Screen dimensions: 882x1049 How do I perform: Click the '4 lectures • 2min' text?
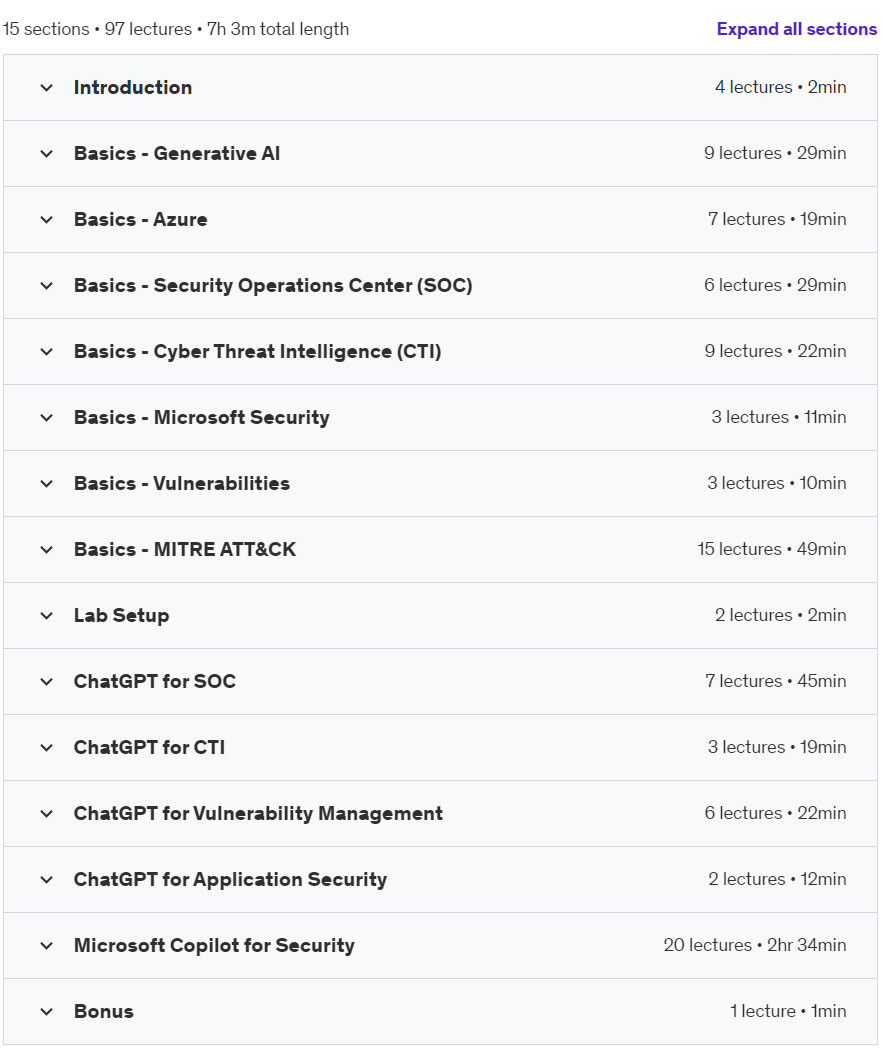click(780, 87)
